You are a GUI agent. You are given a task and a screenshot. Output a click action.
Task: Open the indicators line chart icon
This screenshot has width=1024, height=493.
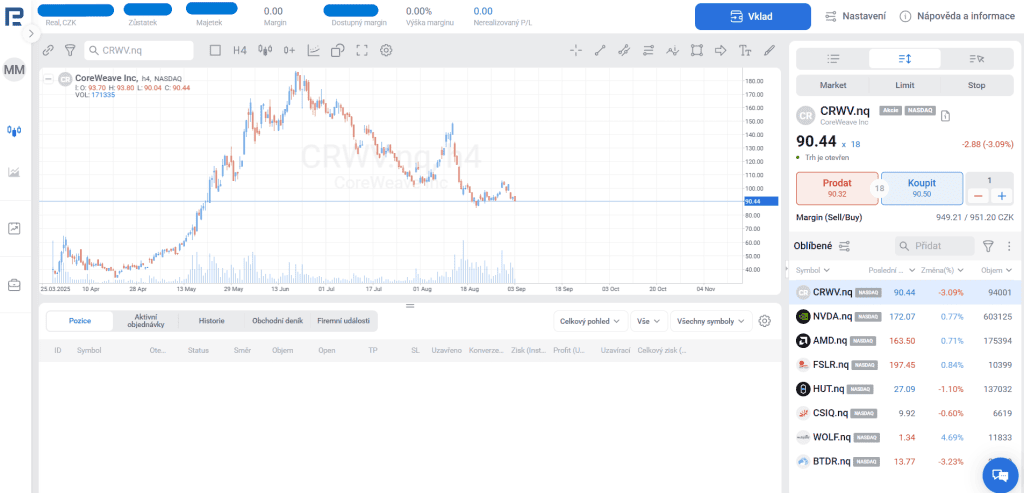point(313,50)
